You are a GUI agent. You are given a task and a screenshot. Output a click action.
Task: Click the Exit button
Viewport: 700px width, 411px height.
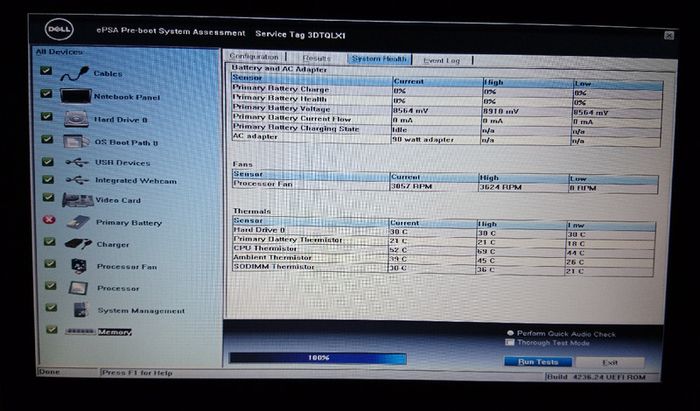point(610,362)
